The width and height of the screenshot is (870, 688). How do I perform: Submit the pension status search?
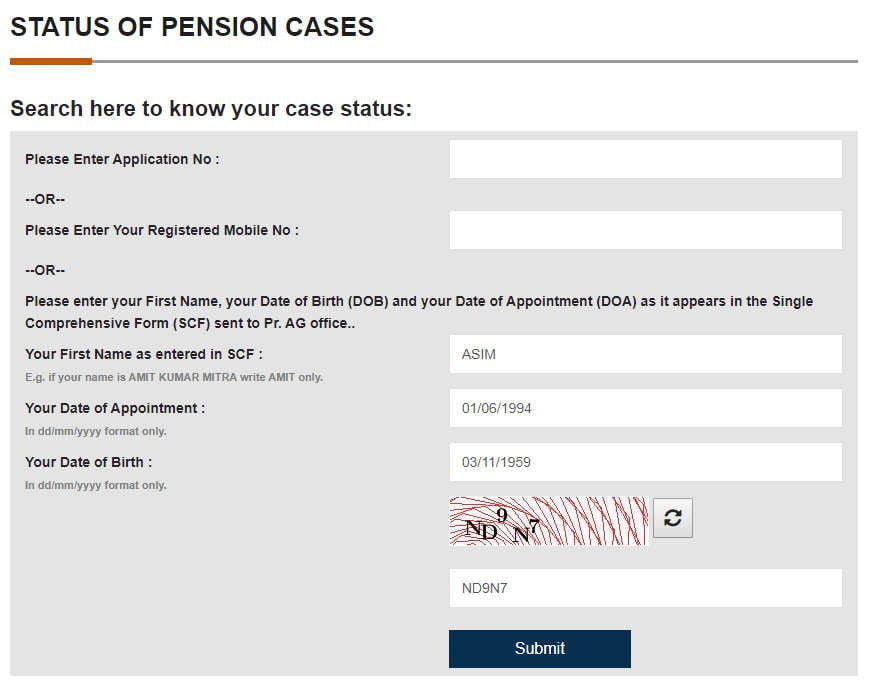[539, 648]
